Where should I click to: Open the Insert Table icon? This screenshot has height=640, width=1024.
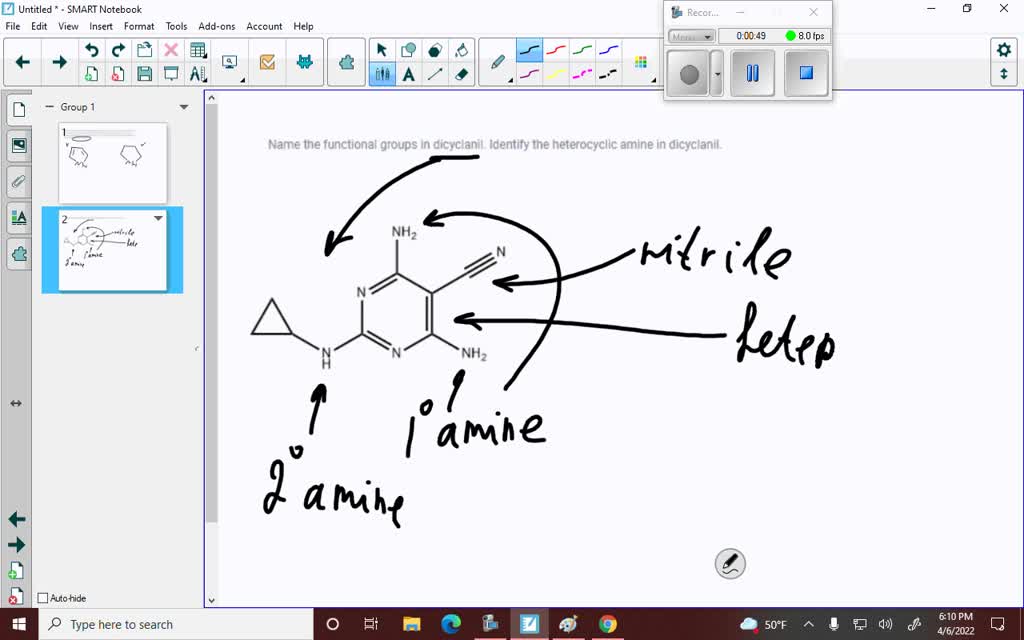(198, 48)
